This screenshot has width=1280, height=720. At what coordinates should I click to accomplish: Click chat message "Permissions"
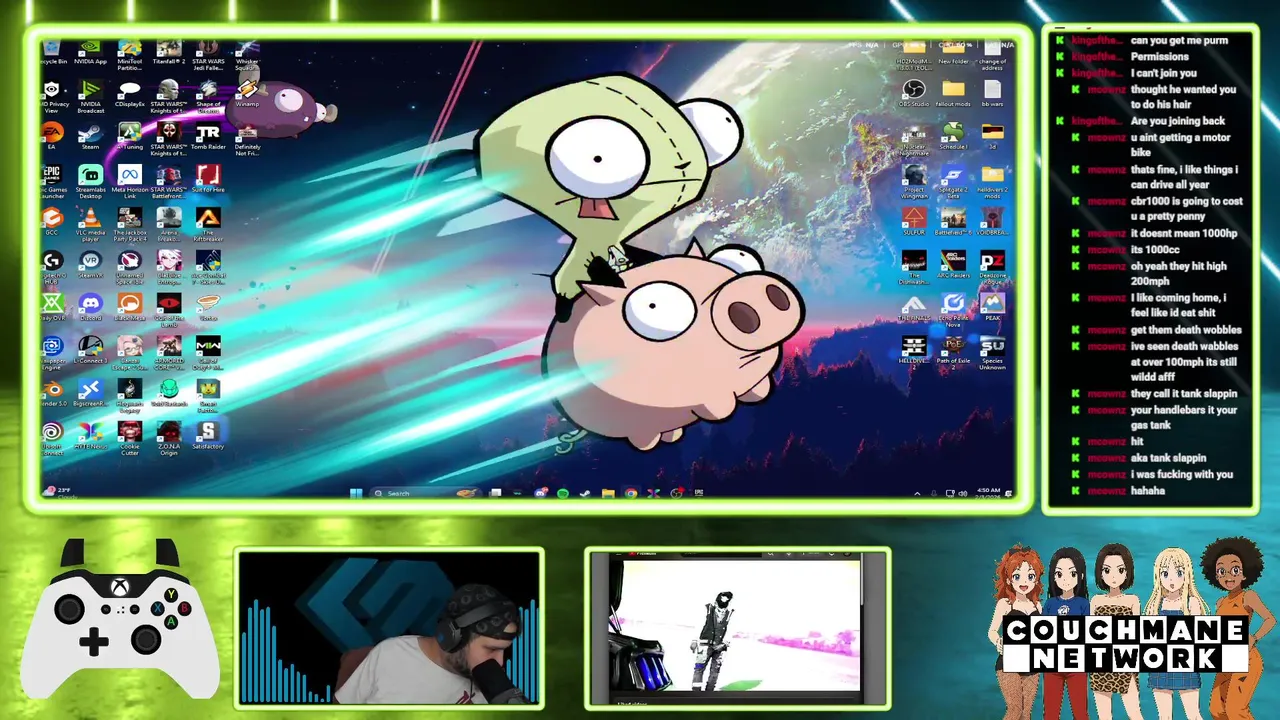pos(1160,57)
